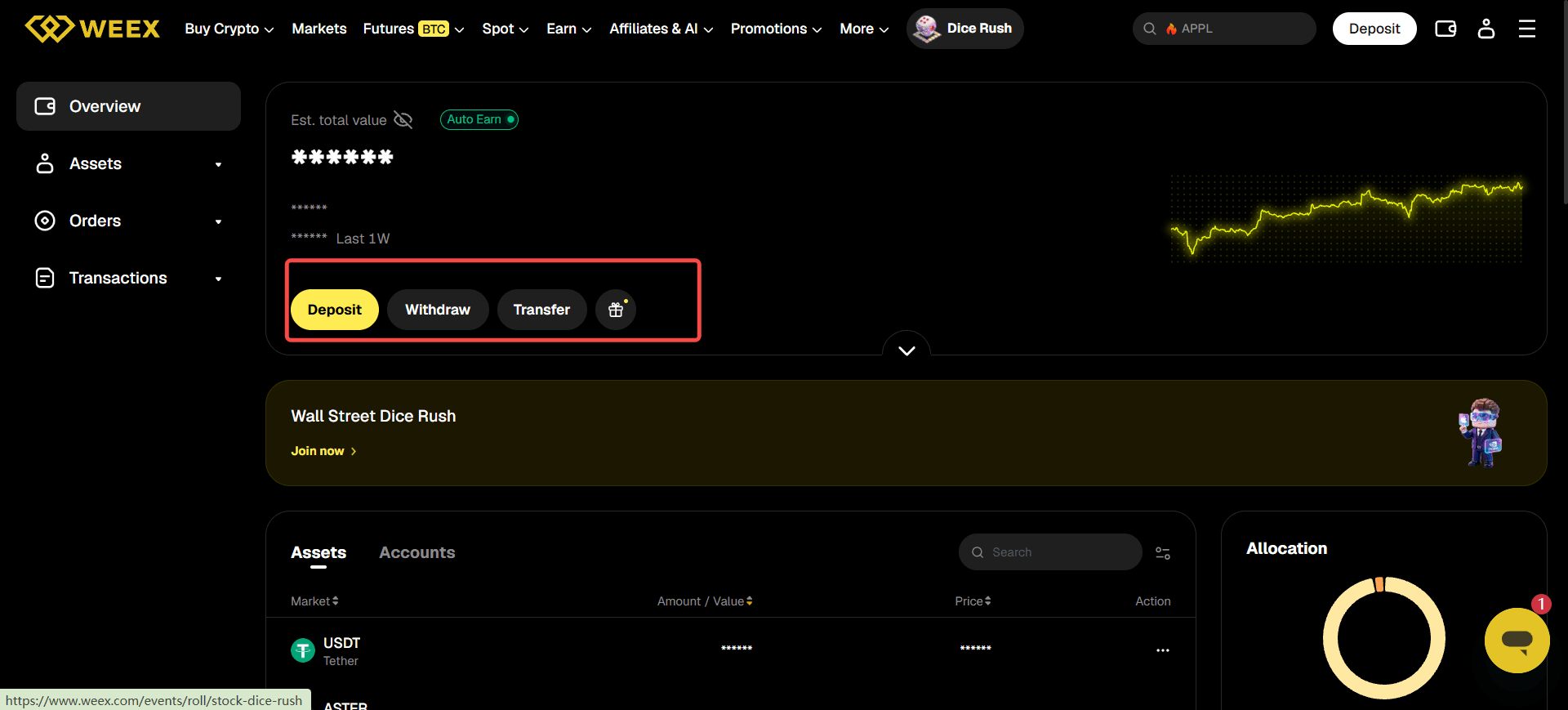Expand the Transactions sidebar section

point(218,279)
